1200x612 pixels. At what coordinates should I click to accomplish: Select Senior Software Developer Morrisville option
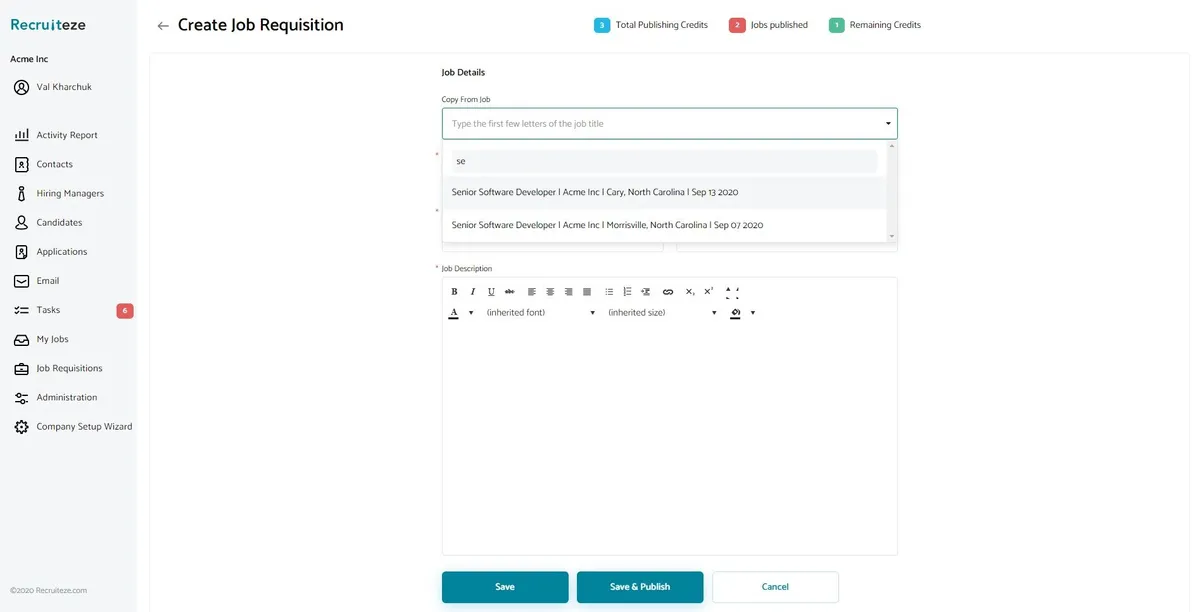(x=665, y=225)
